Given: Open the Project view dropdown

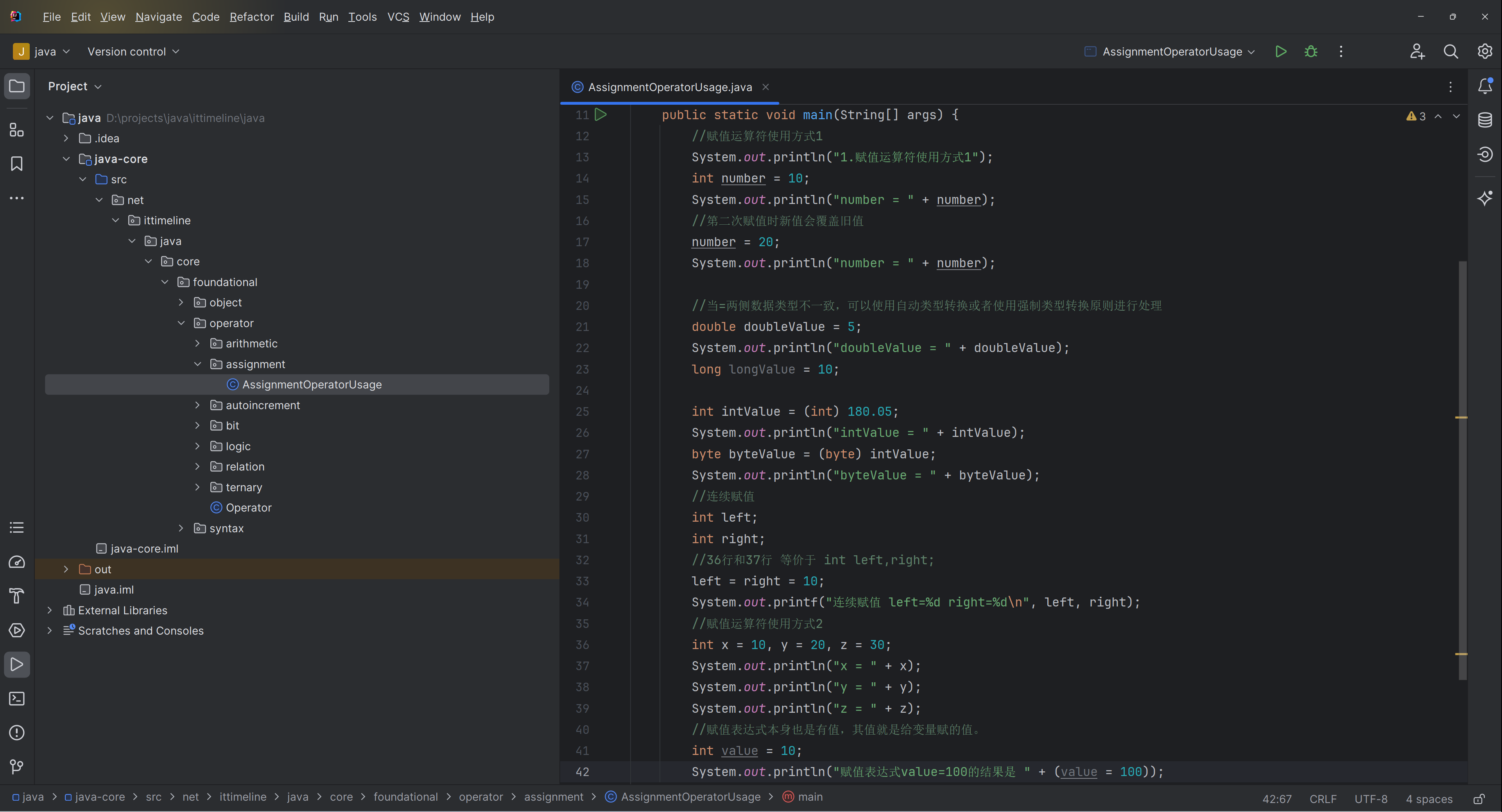Looking at the screenshot, I should pyautogui.click(x=75, y=86).
